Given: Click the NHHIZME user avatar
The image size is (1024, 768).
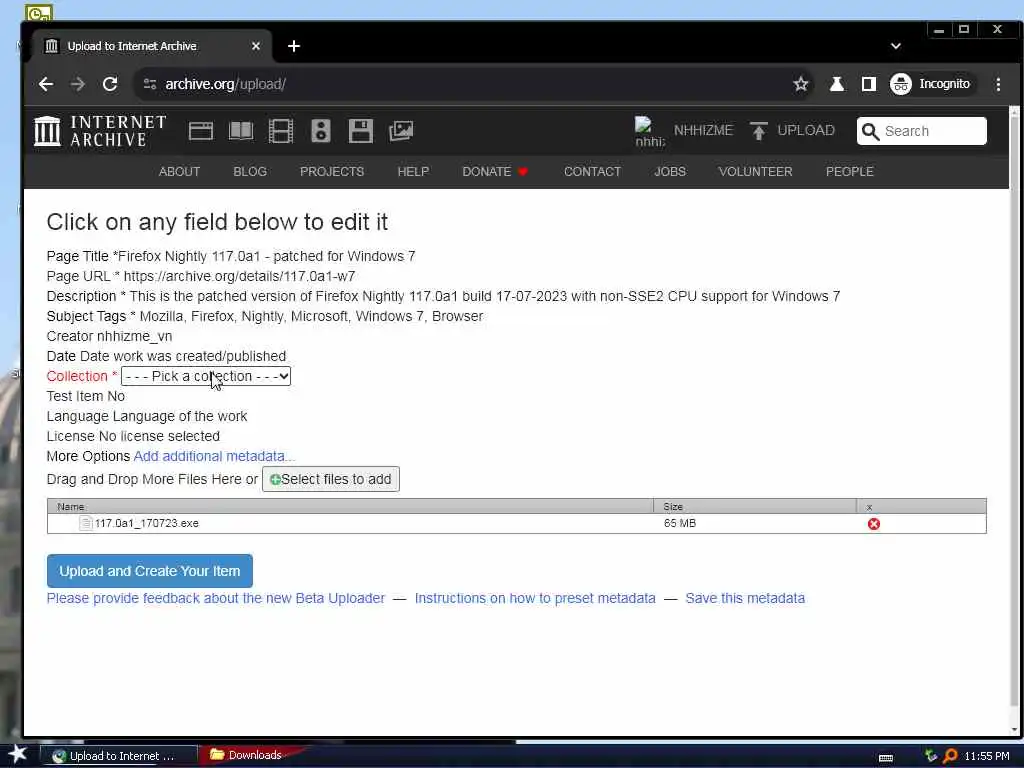Looking at the screenshot, I should click(x=650, y=131).
